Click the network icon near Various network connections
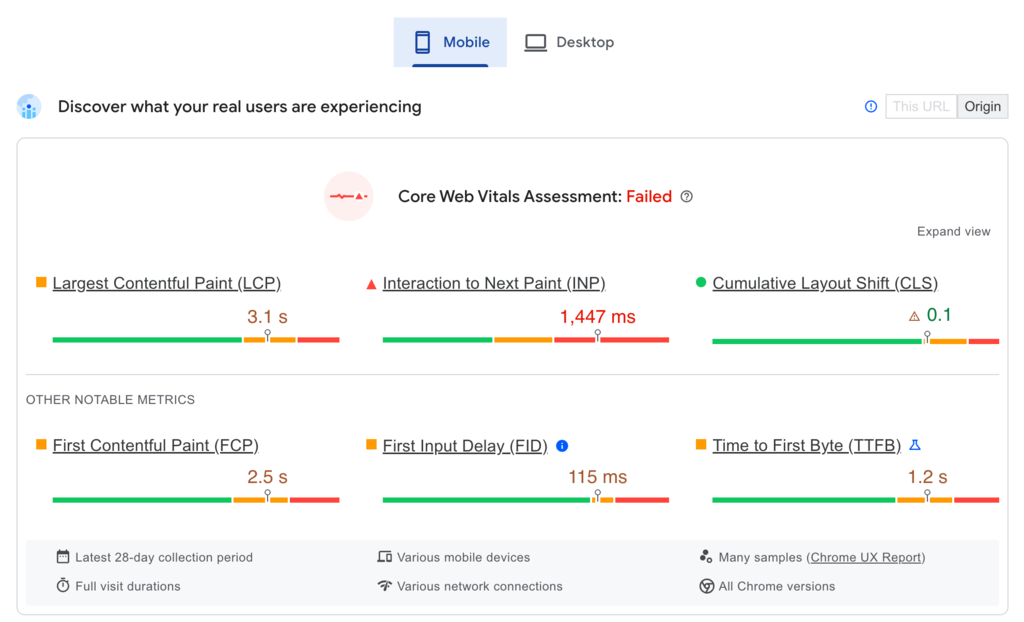 point(385,586)
